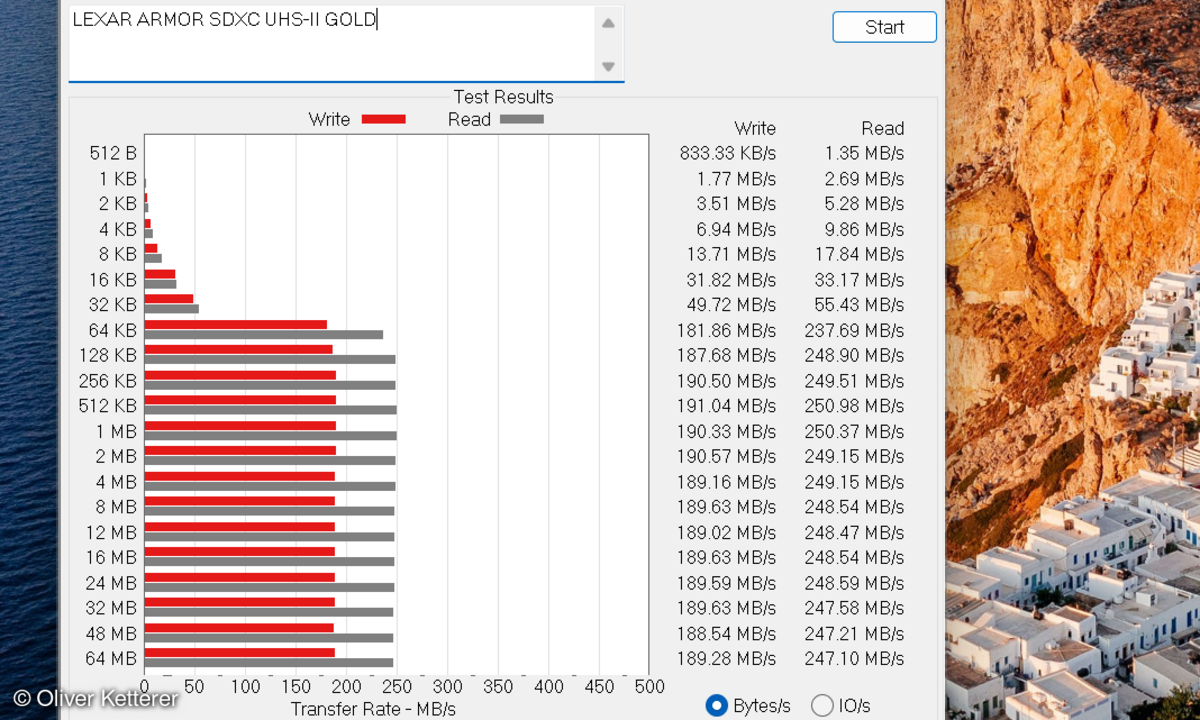Click the Read column header above the values
The image size is (1200, 720).
tap(883, 128)
